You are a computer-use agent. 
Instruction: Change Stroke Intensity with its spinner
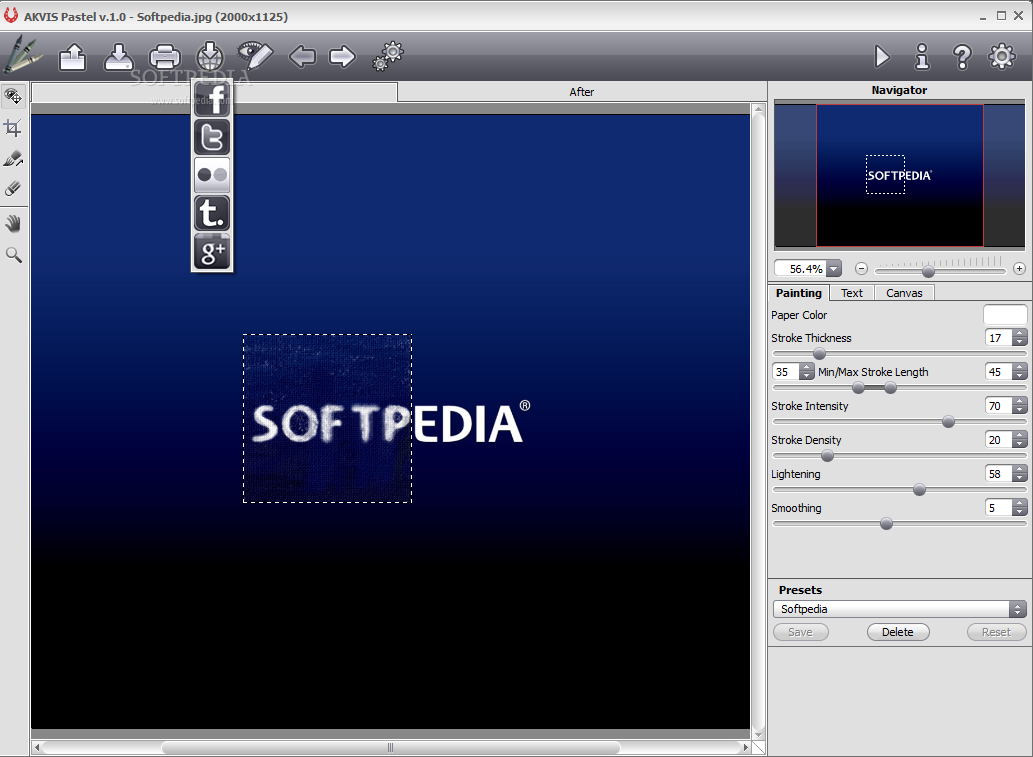pyautogui.click(x=1020, y=406)
